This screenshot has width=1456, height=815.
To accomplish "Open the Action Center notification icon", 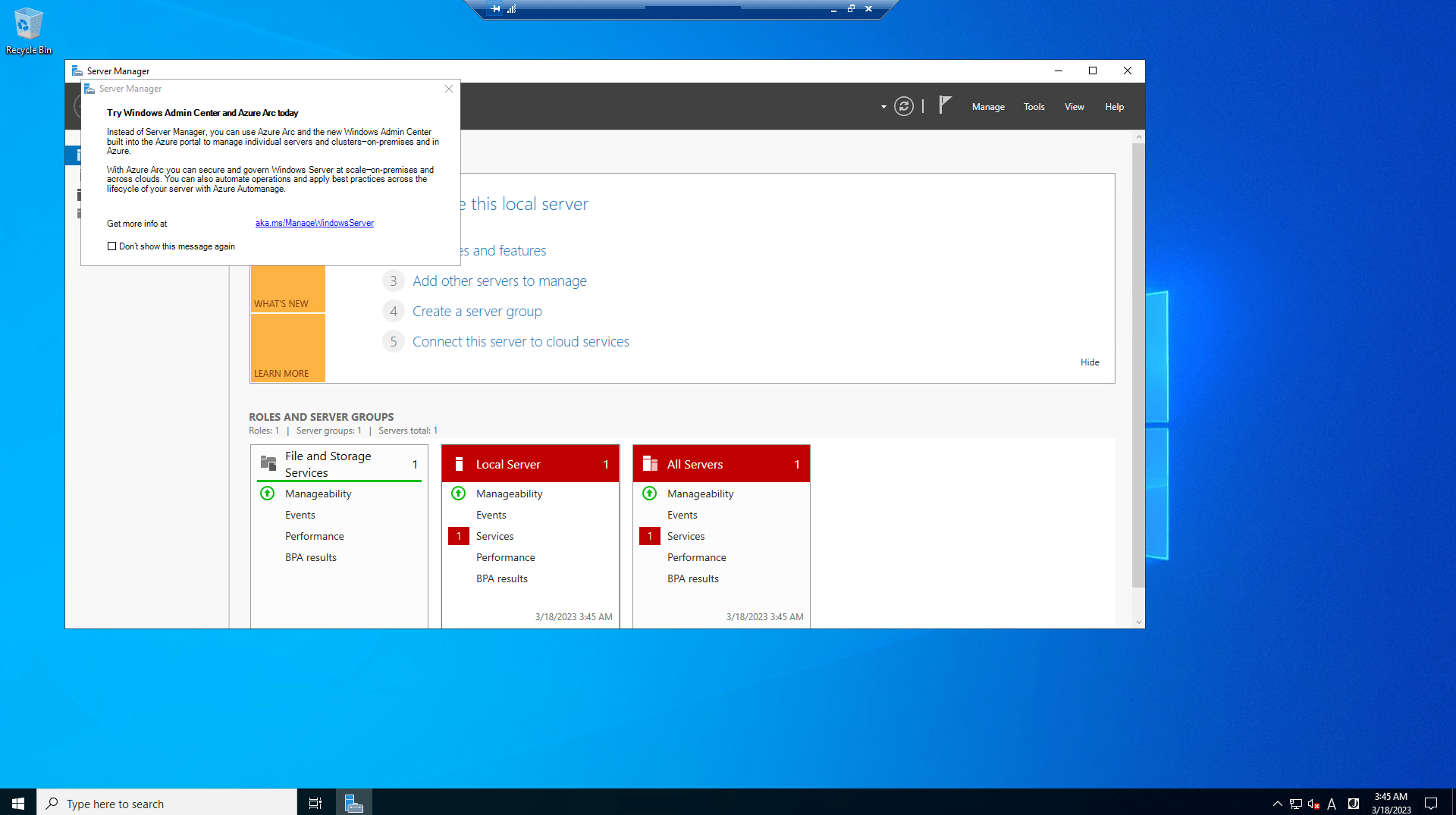I will point(1431,804).
